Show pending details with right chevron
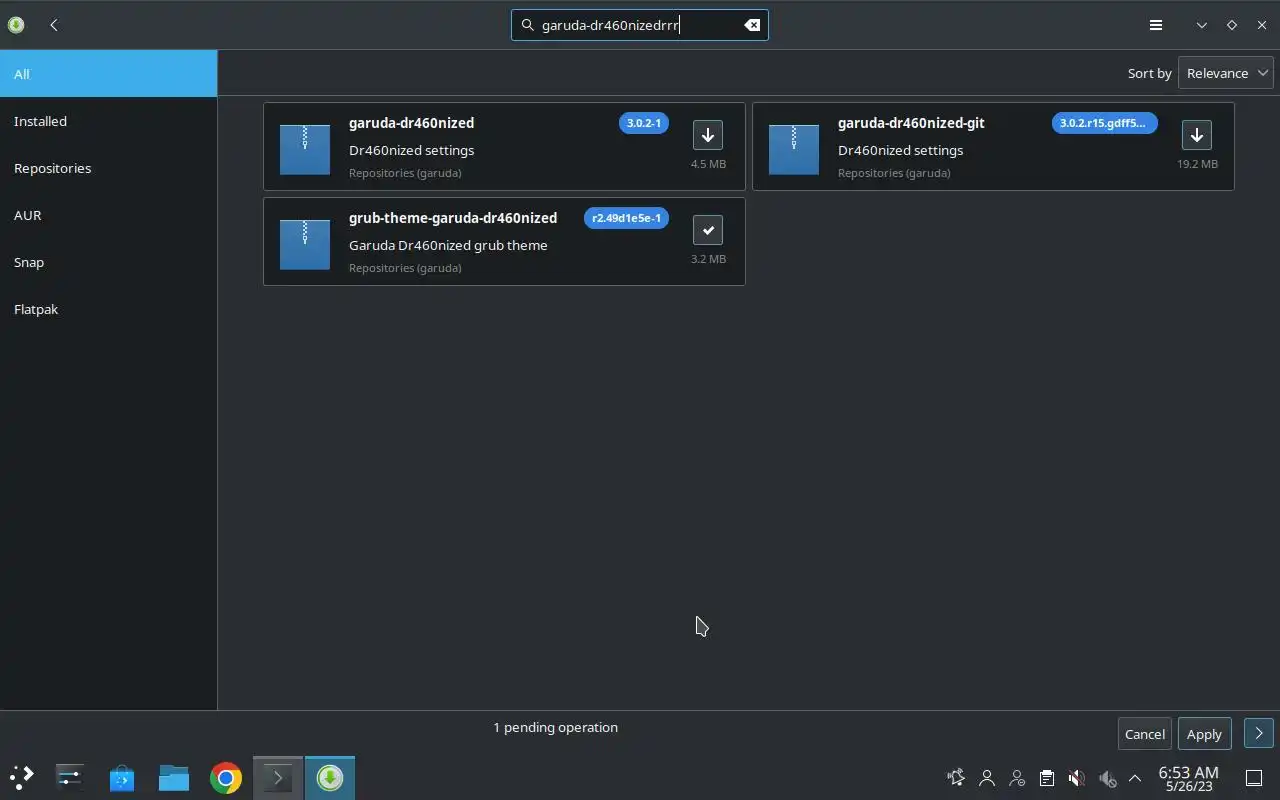1280x800 pixels. [1259, 734]
